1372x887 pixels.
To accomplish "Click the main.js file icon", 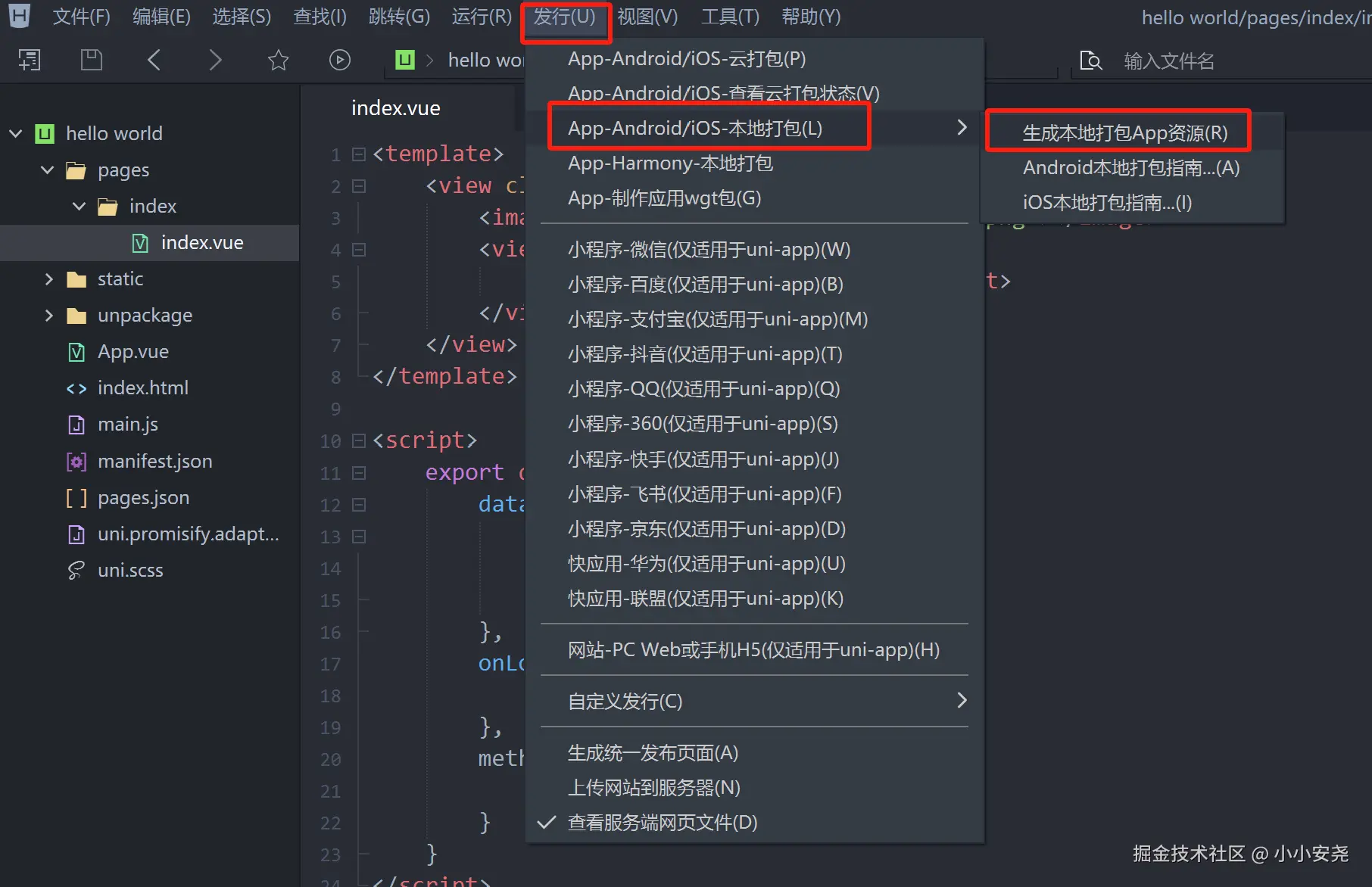I will pyautogui.click(x=76, y=425).
